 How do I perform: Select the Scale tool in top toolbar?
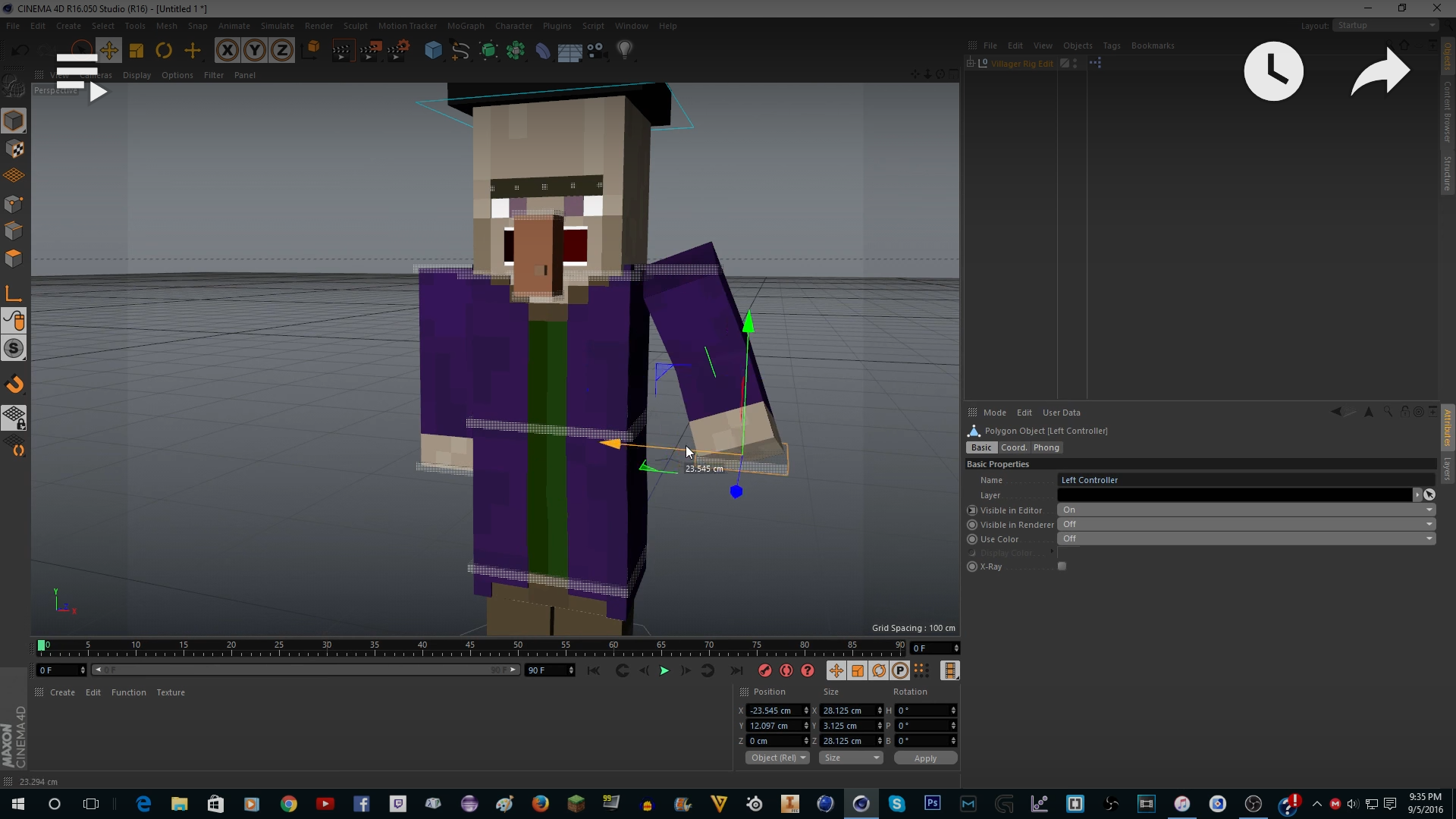[136, 51]
